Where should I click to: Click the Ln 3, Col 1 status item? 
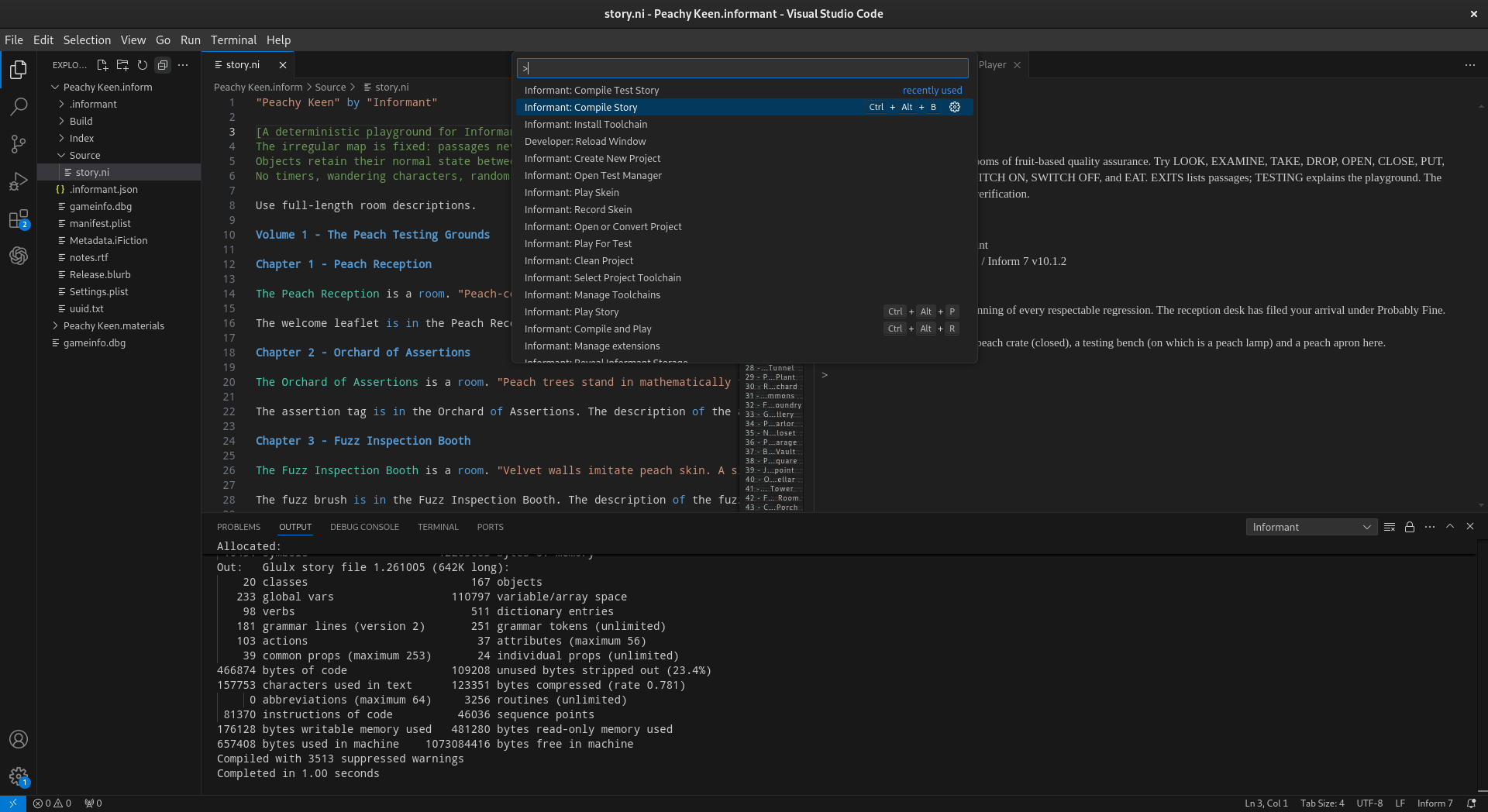(x=1266, y=803)
